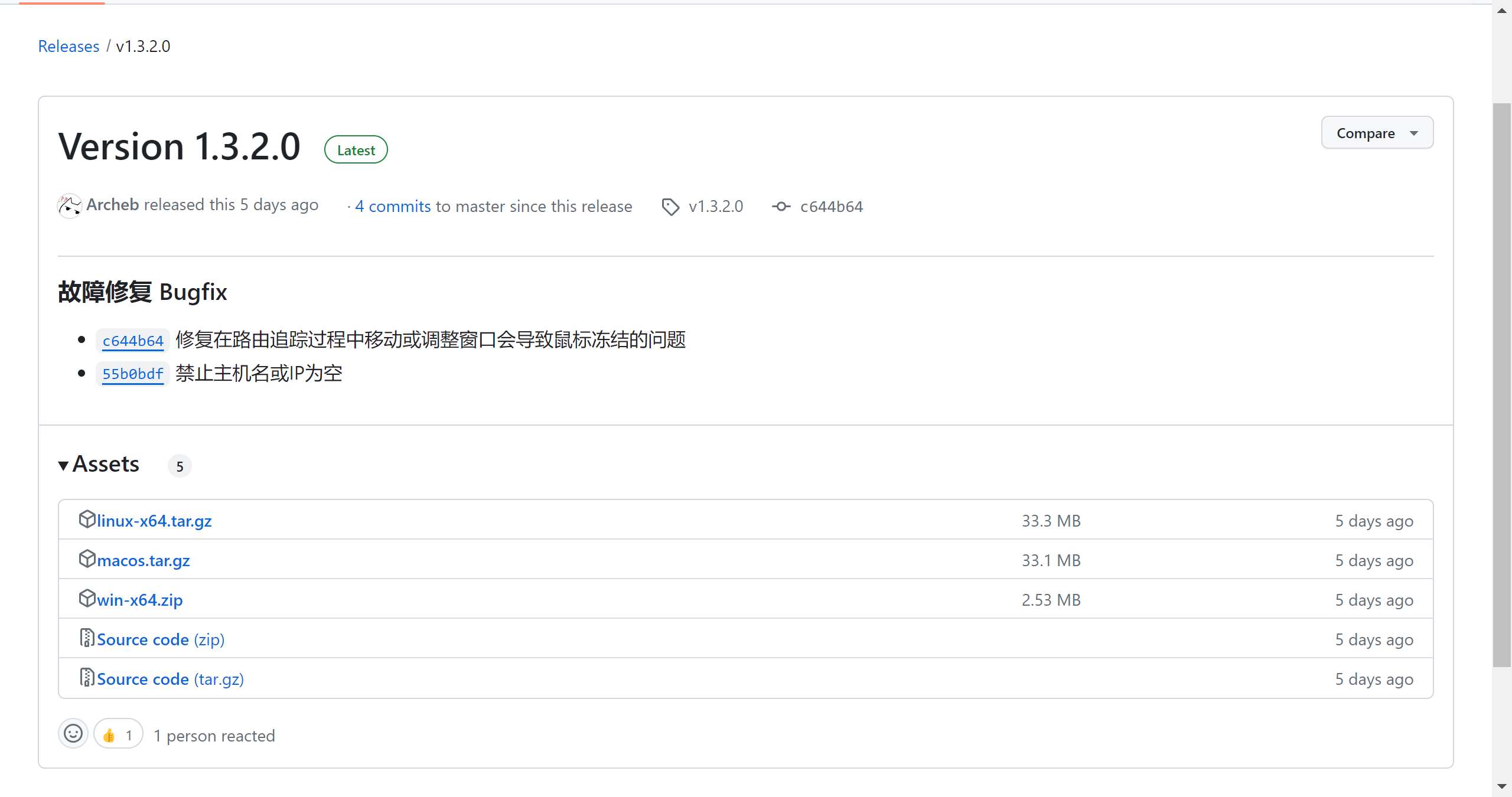Viewport: 1512px width, 797px height.
Task: Click the package icon beside linux-x64.tar.gz
Action: point(87,519)
